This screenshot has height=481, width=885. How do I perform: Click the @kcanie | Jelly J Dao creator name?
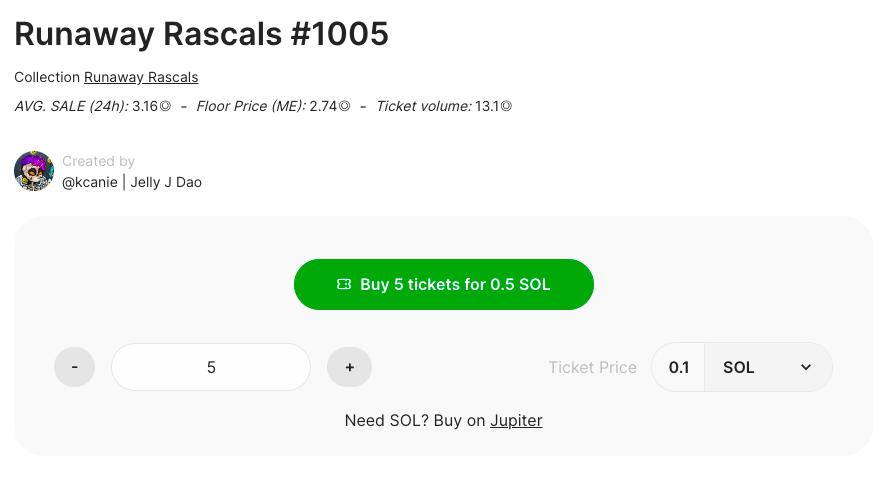[x=132, y=182]
